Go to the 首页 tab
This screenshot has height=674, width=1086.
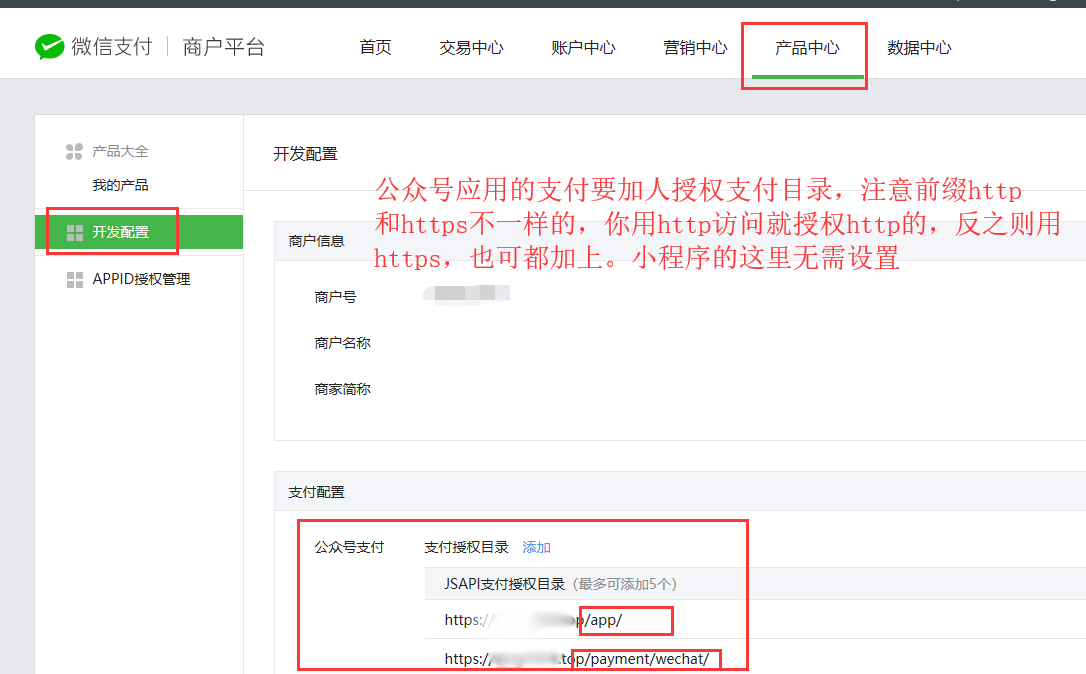coord(375,48)
